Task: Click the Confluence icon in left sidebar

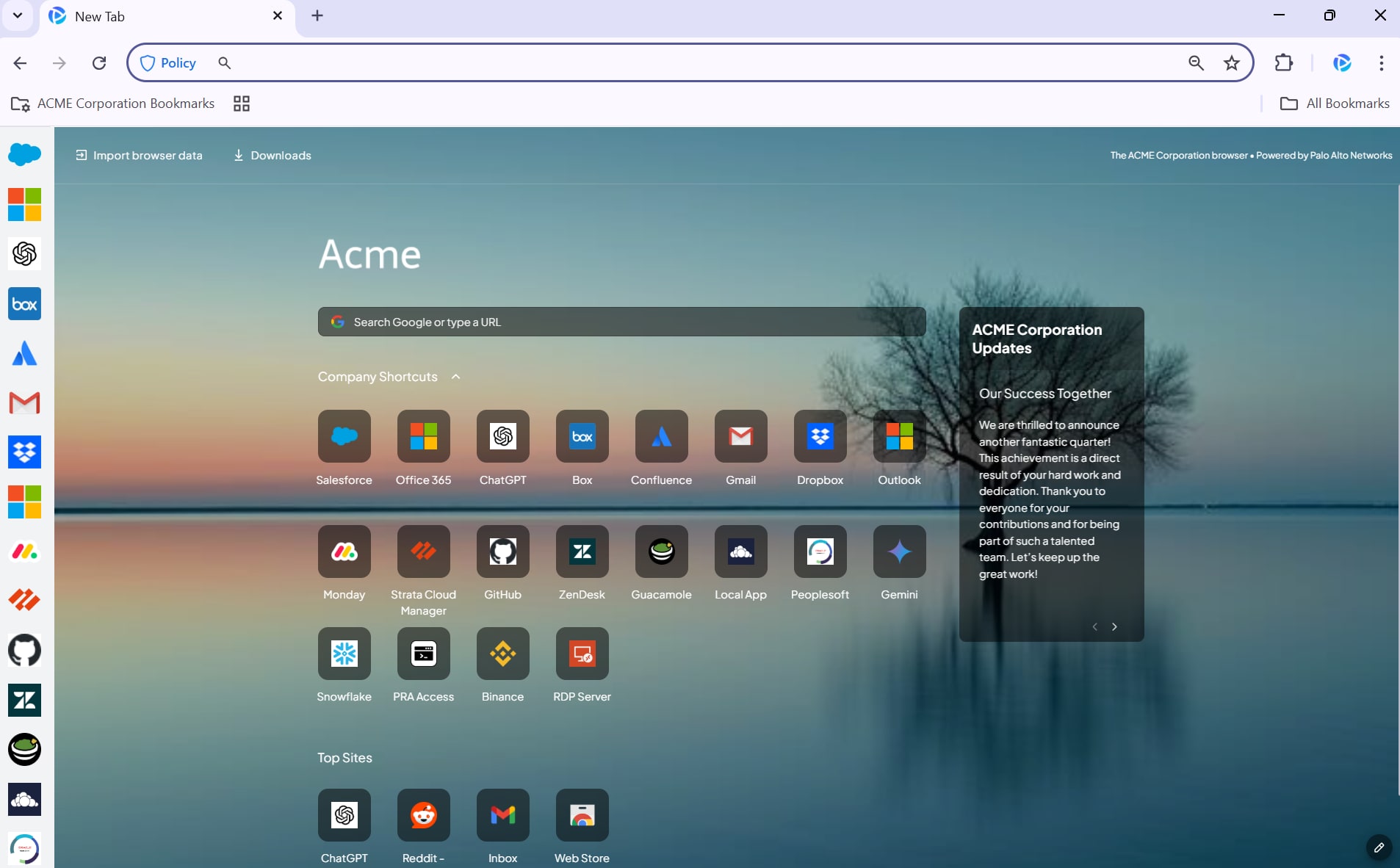Action: tap(24, 353)
